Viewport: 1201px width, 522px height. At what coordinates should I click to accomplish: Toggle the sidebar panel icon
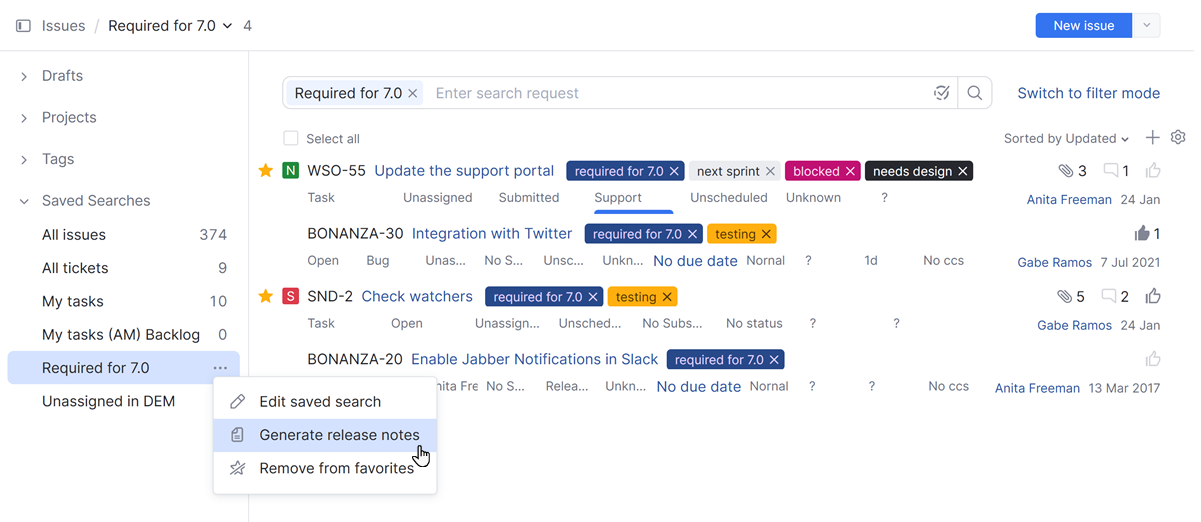(x=23, y=26)
